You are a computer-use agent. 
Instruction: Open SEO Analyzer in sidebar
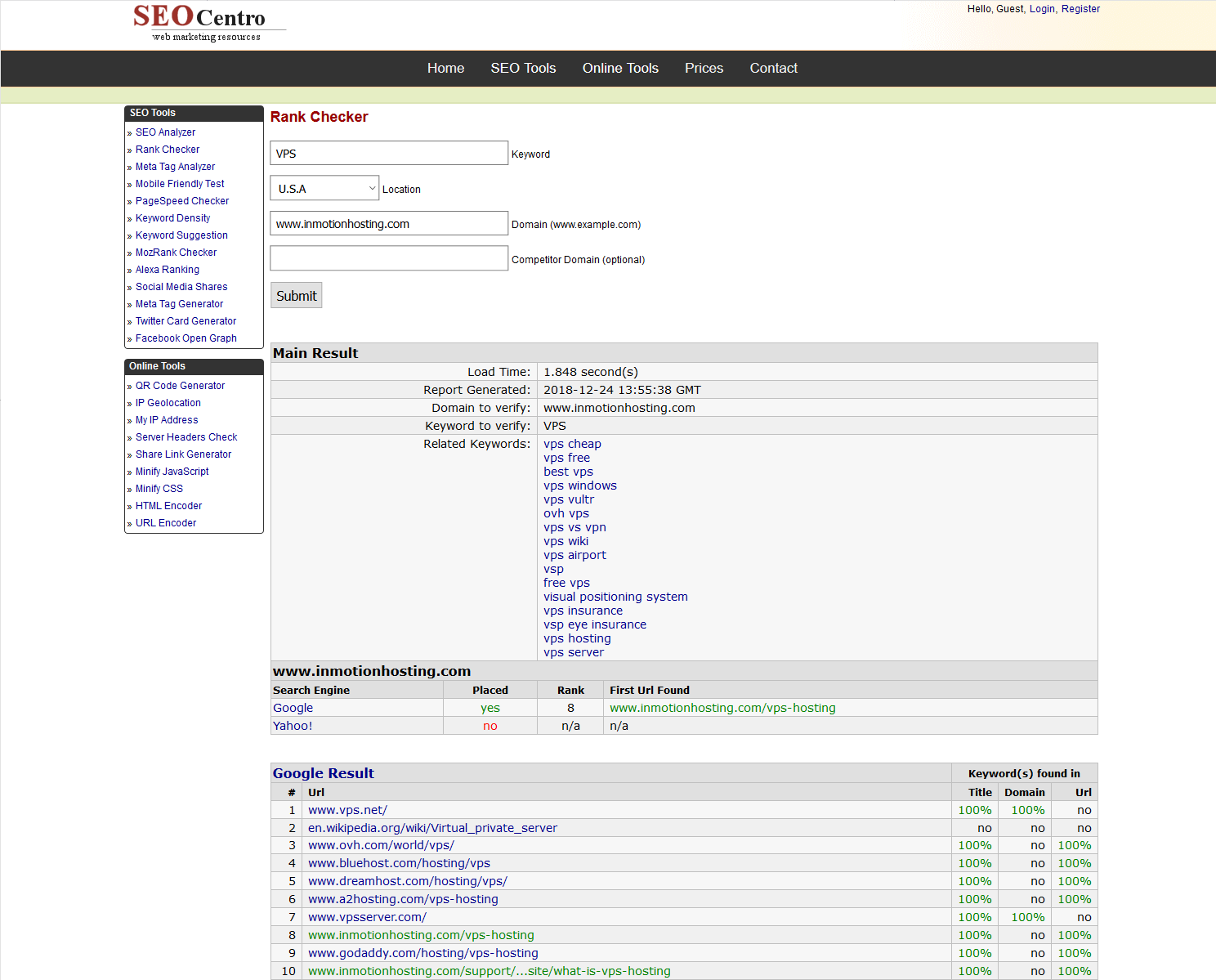click(x=165, y=132)
